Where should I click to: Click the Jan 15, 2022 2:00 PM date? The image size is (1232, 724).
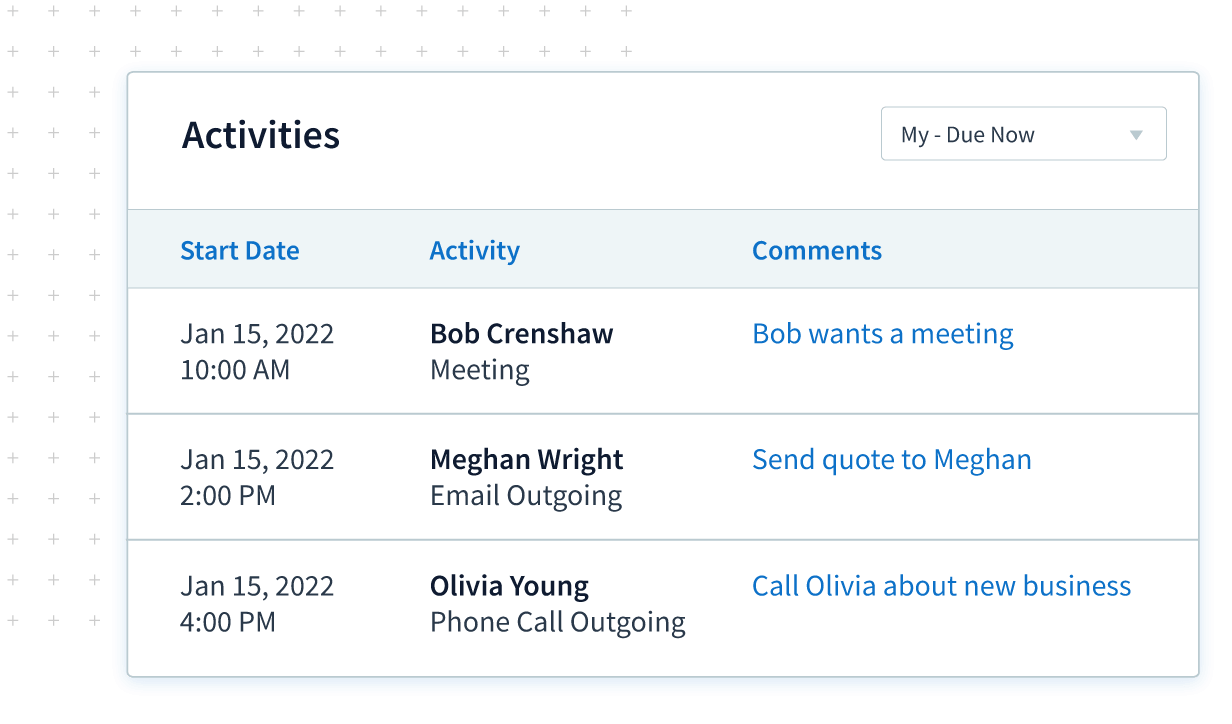257,478
